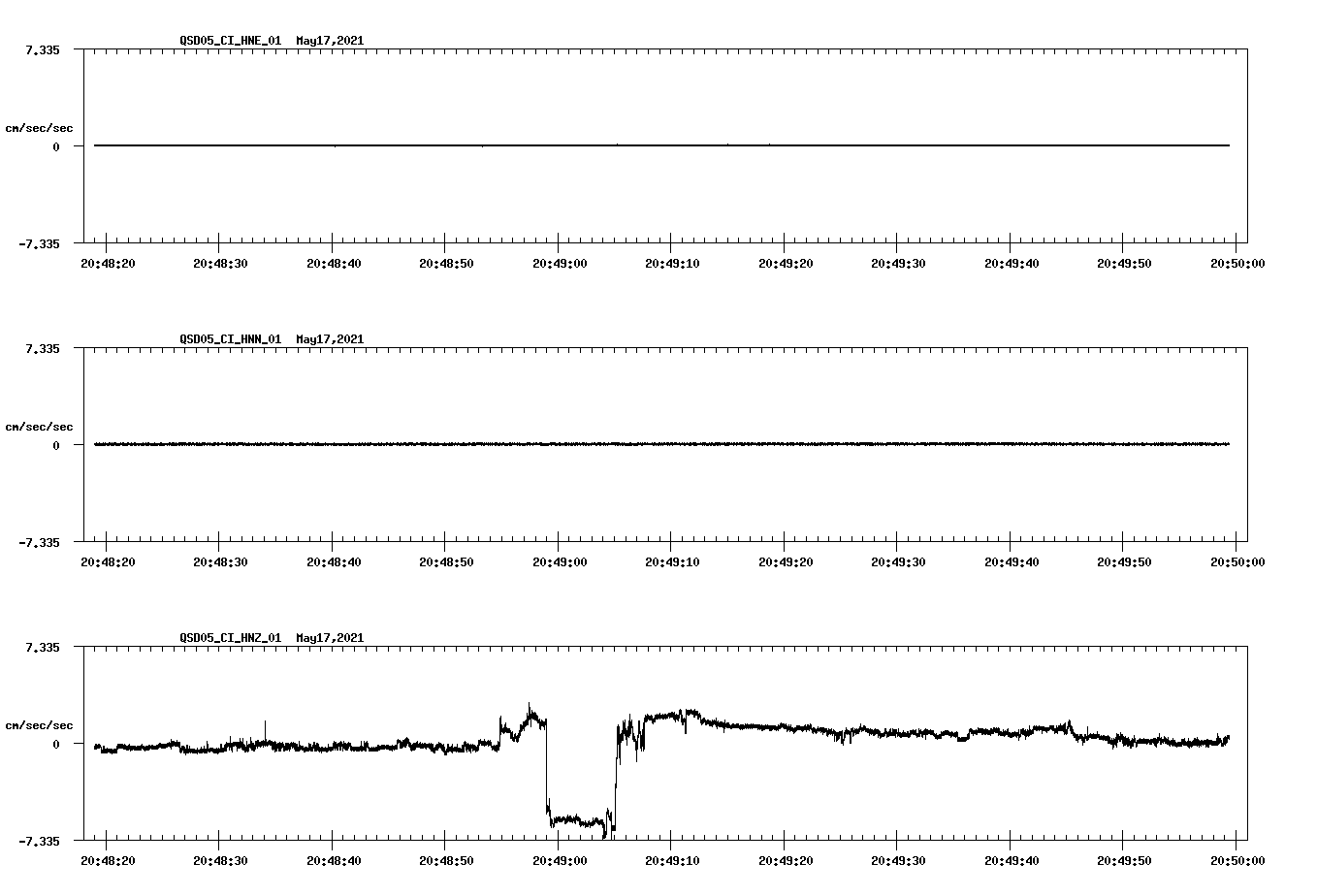This screenshot has height=896, width=1317.
Task: Click 20:49:20 tick label under HNN plot
Action: [785, 561]
